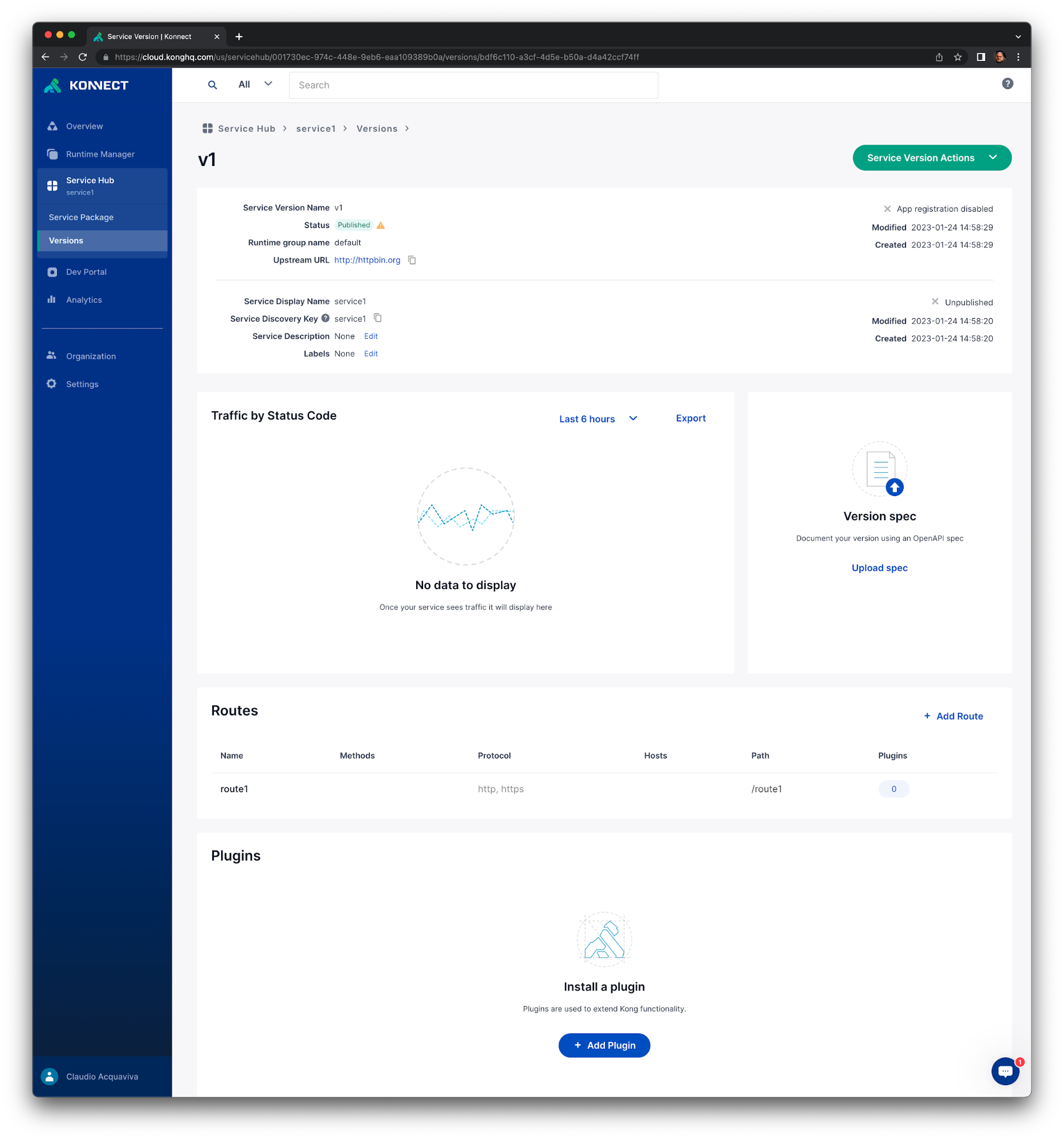
Task: Close the Service Version Konnect tab
Action: click(217, 36)
